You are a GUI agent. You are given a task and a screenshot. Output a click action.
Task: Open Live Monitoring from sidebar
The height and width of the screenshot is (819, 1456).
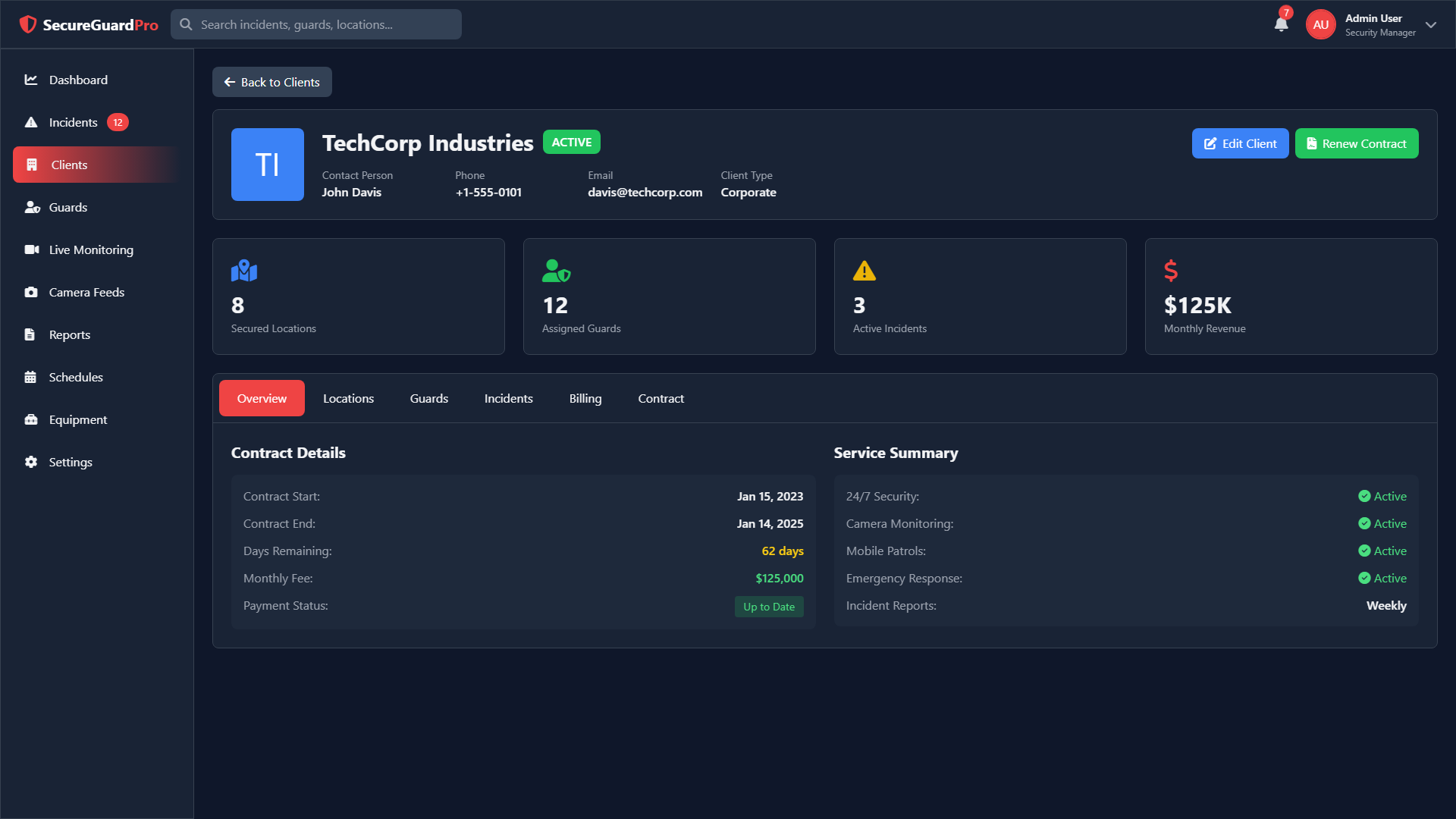91,249
